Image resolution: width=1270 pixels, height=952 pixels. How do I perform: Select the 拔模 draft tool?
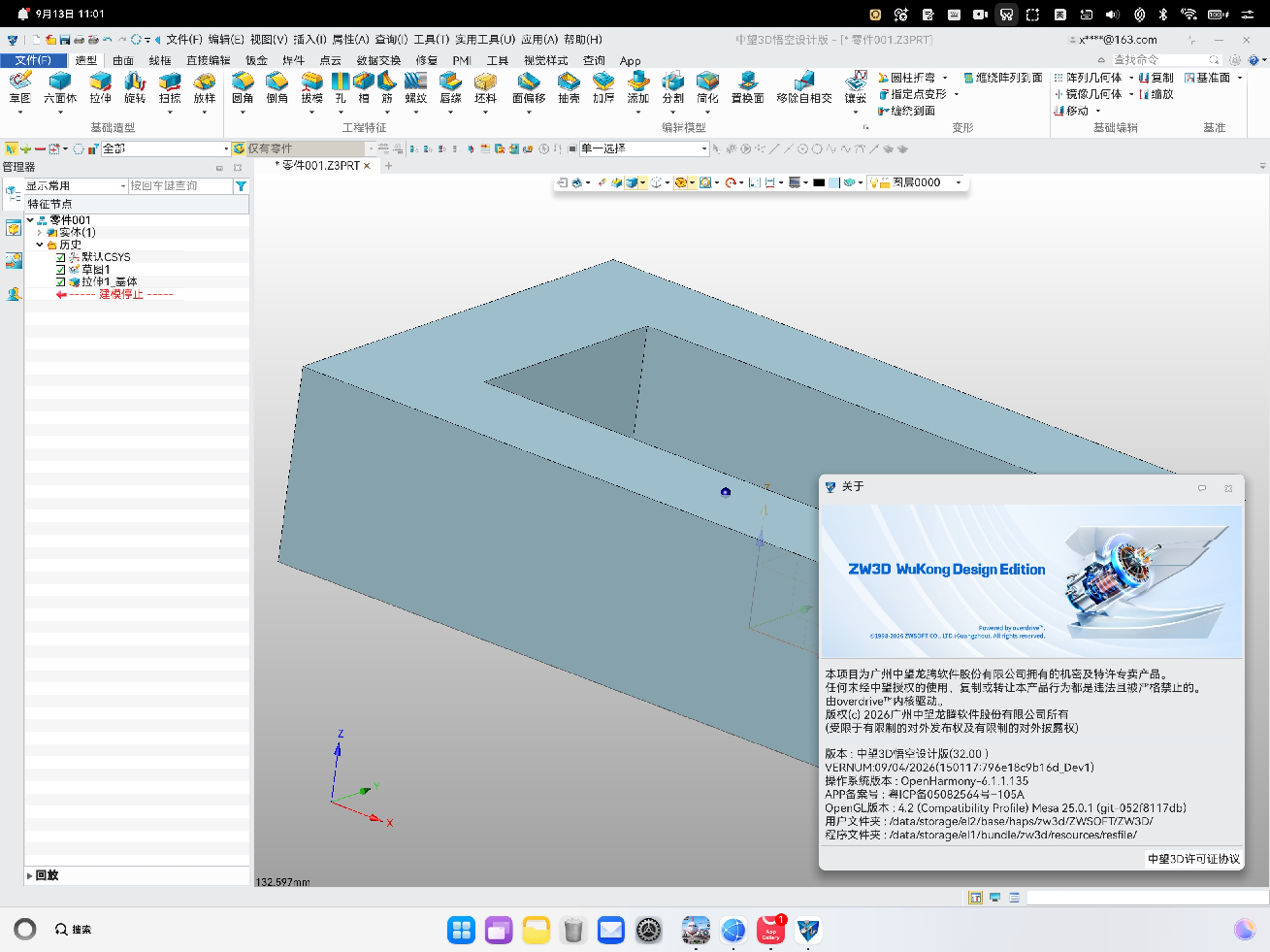coord(311,87)
